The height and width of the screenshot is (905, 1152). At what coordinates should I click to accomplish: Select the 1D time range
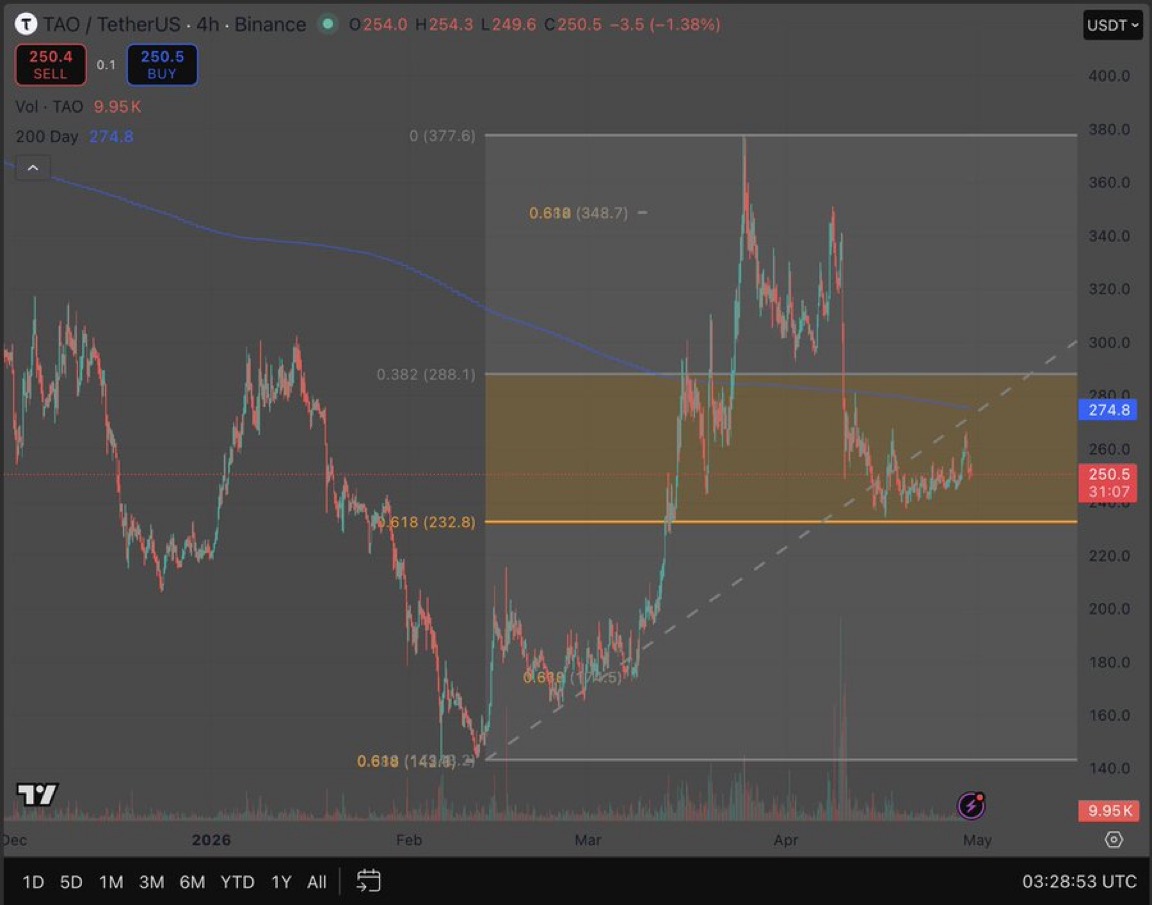click(x=33, y=881)
